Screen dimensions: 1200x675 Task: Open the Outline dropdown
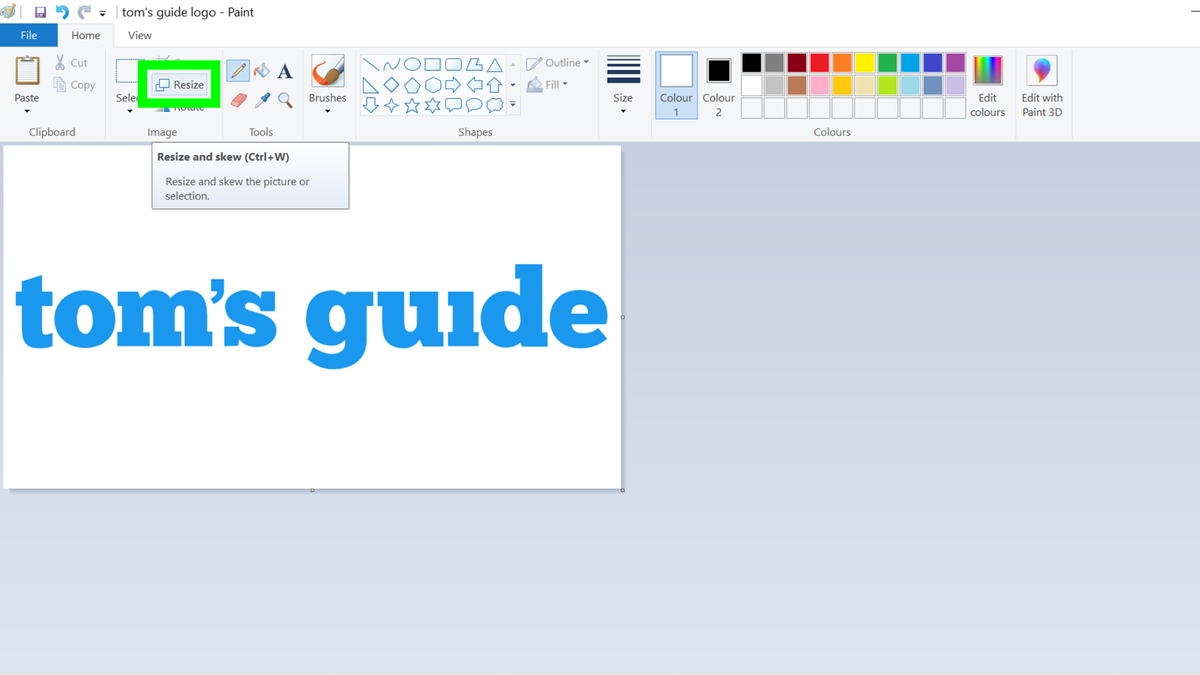click(x=558, y=62)
